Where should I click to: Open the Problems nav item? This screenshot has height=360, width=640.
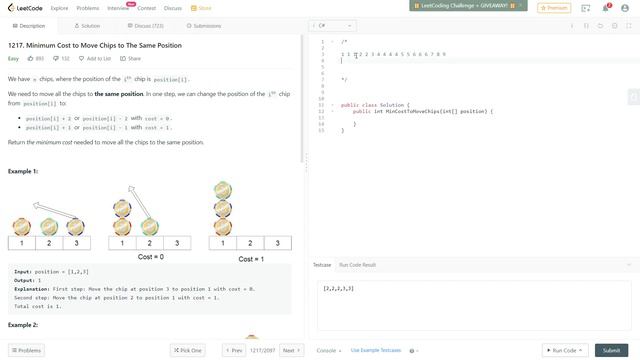click(x=88, y=8)
